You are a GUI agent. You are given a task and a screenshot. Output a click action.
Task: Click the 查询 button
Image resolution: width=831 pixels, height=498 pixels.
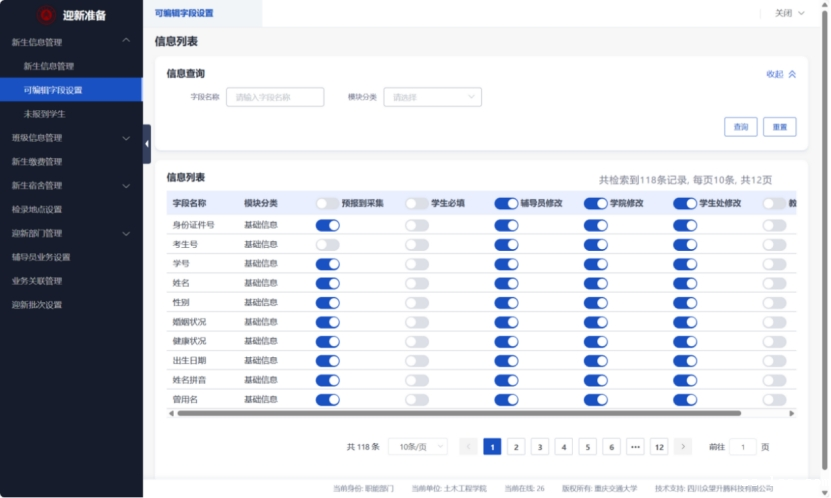[740, 127]
